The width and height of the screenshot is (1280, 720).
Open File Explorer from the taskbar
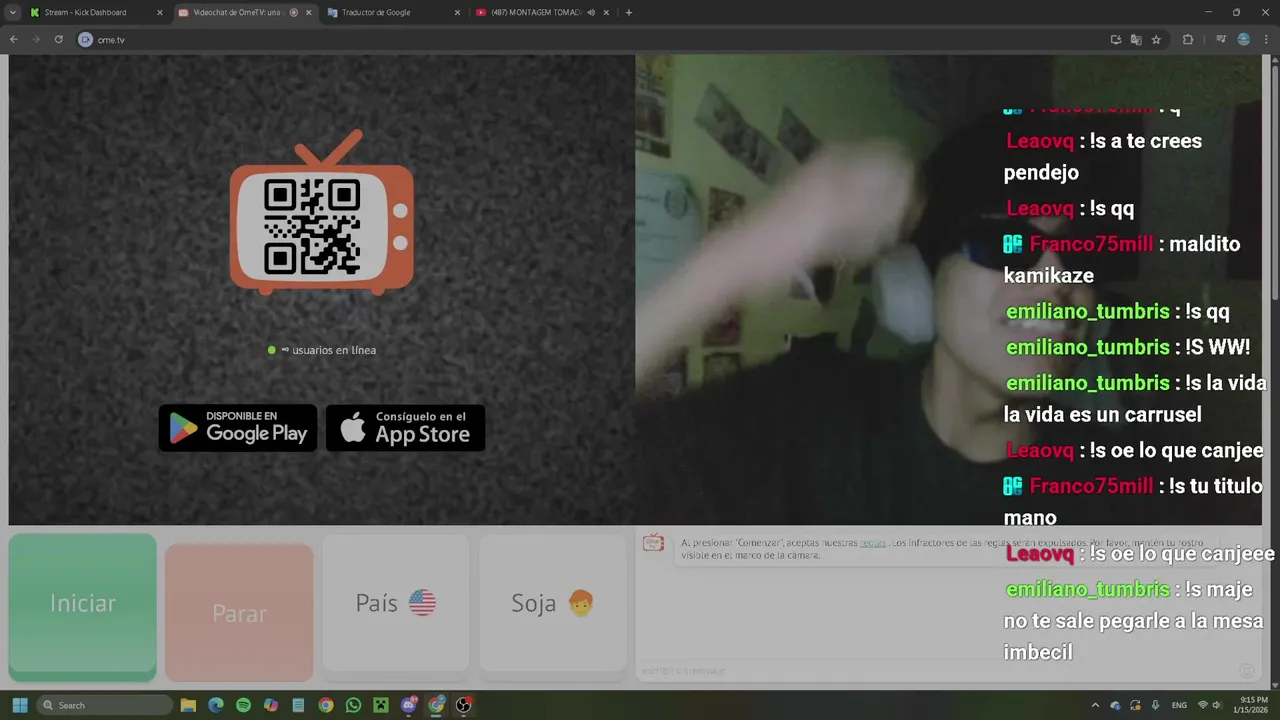click(188, 705)
